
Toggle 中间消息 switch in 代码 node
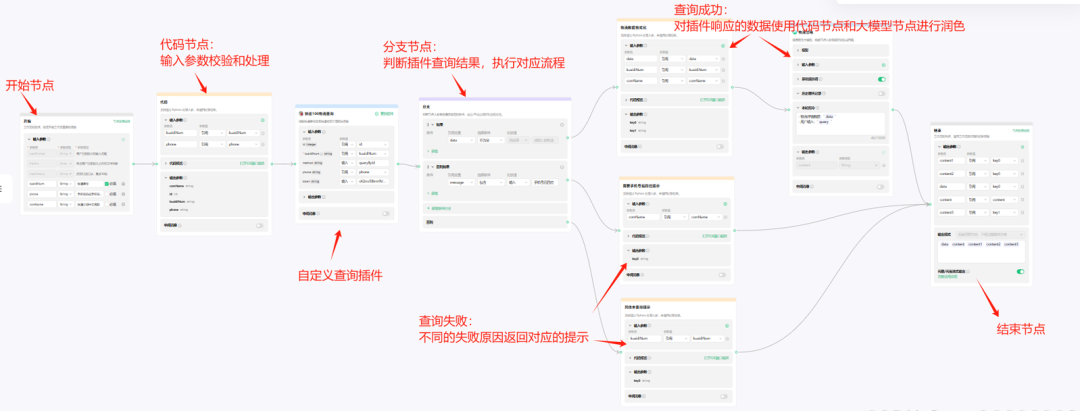[x=260, y=225]
